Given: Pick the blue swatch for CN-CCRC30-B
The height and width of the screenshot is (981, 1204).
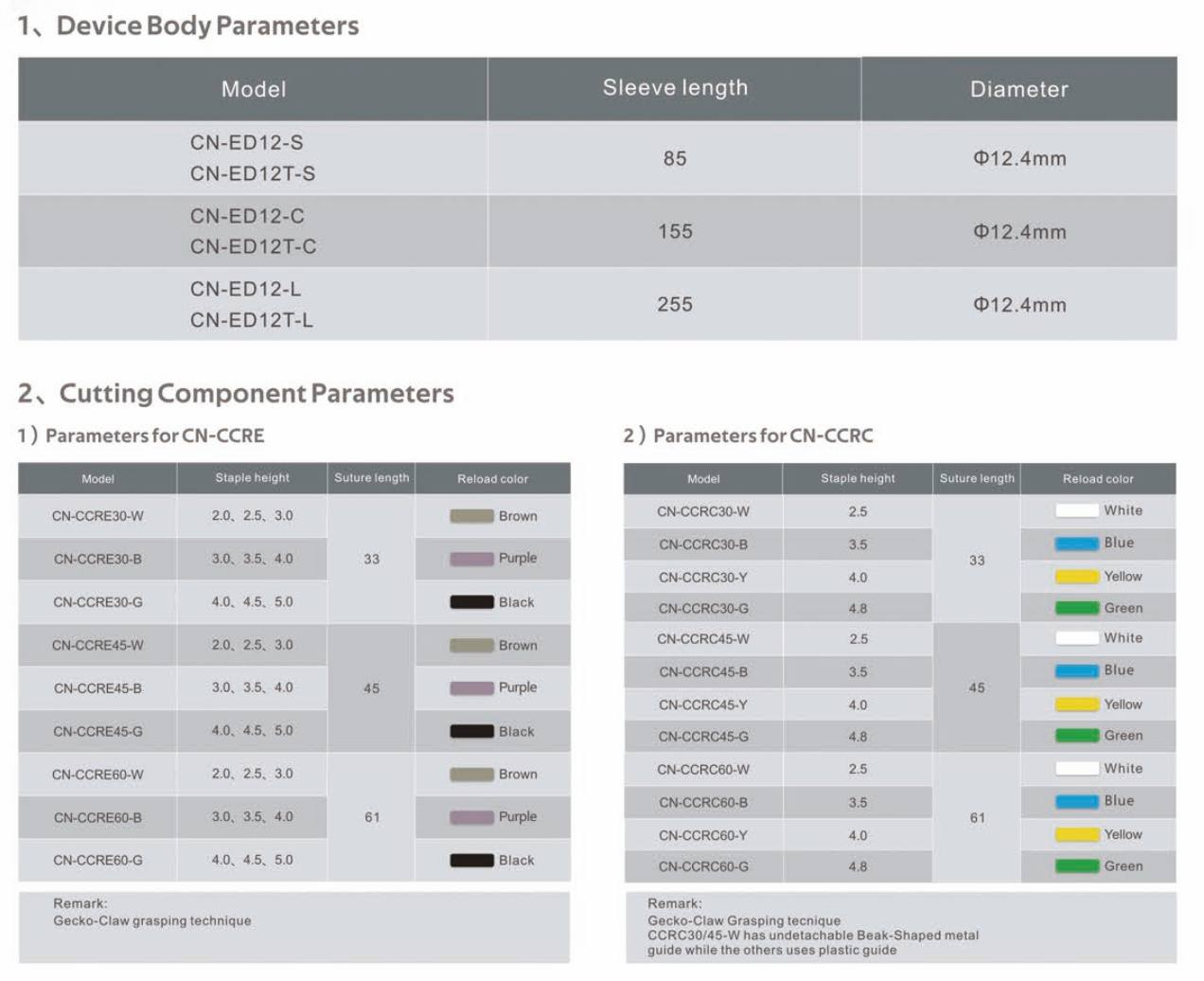Looking at the screenshot, I should coord(1076,544).
